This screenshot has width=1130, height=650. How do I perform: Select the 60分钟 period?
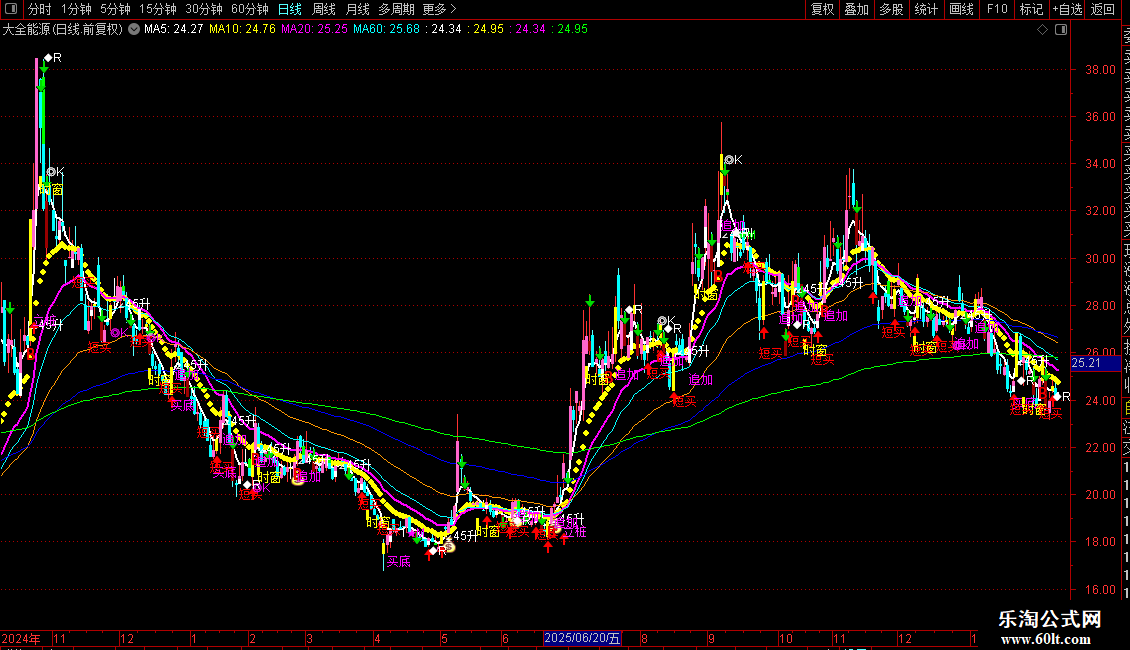pyautogui.click(x=250, y=10)
